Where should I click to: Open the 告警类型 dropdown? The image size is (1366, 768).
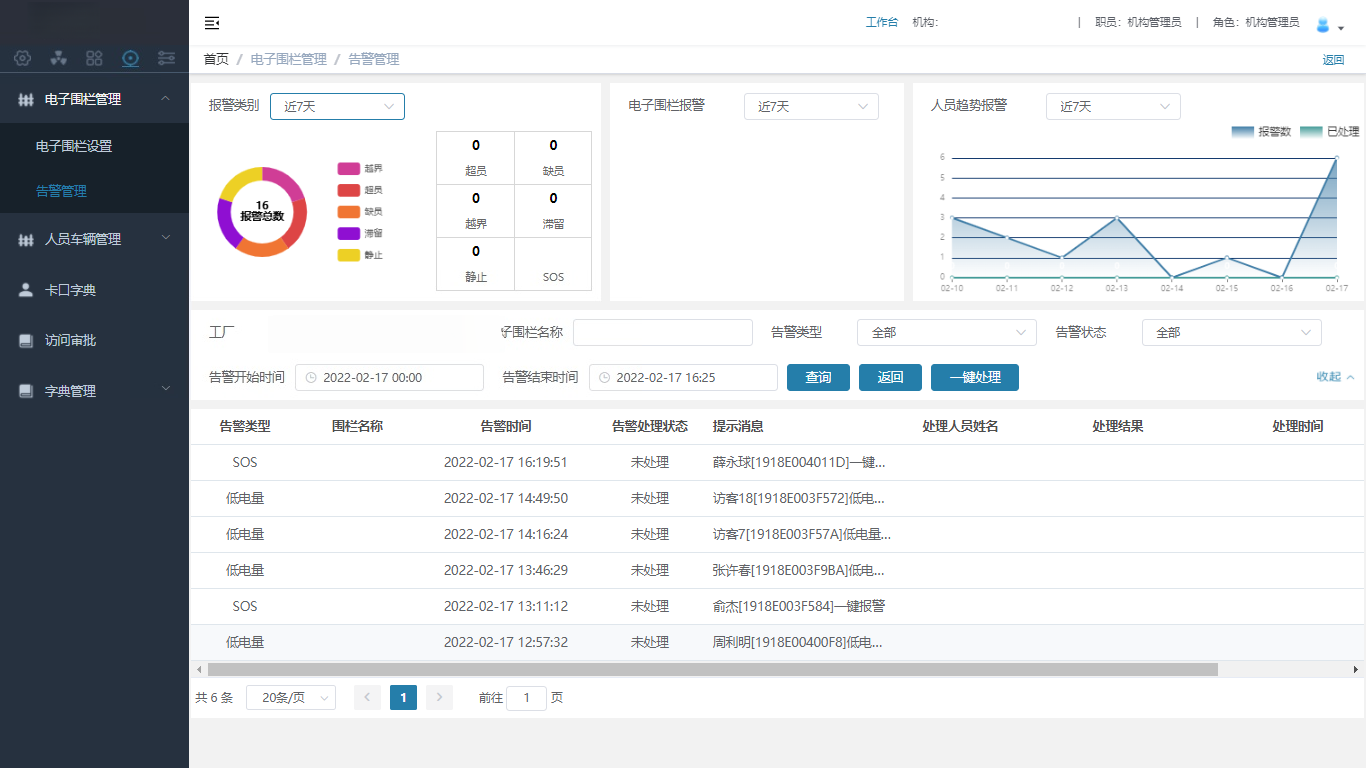pos(946,333)
